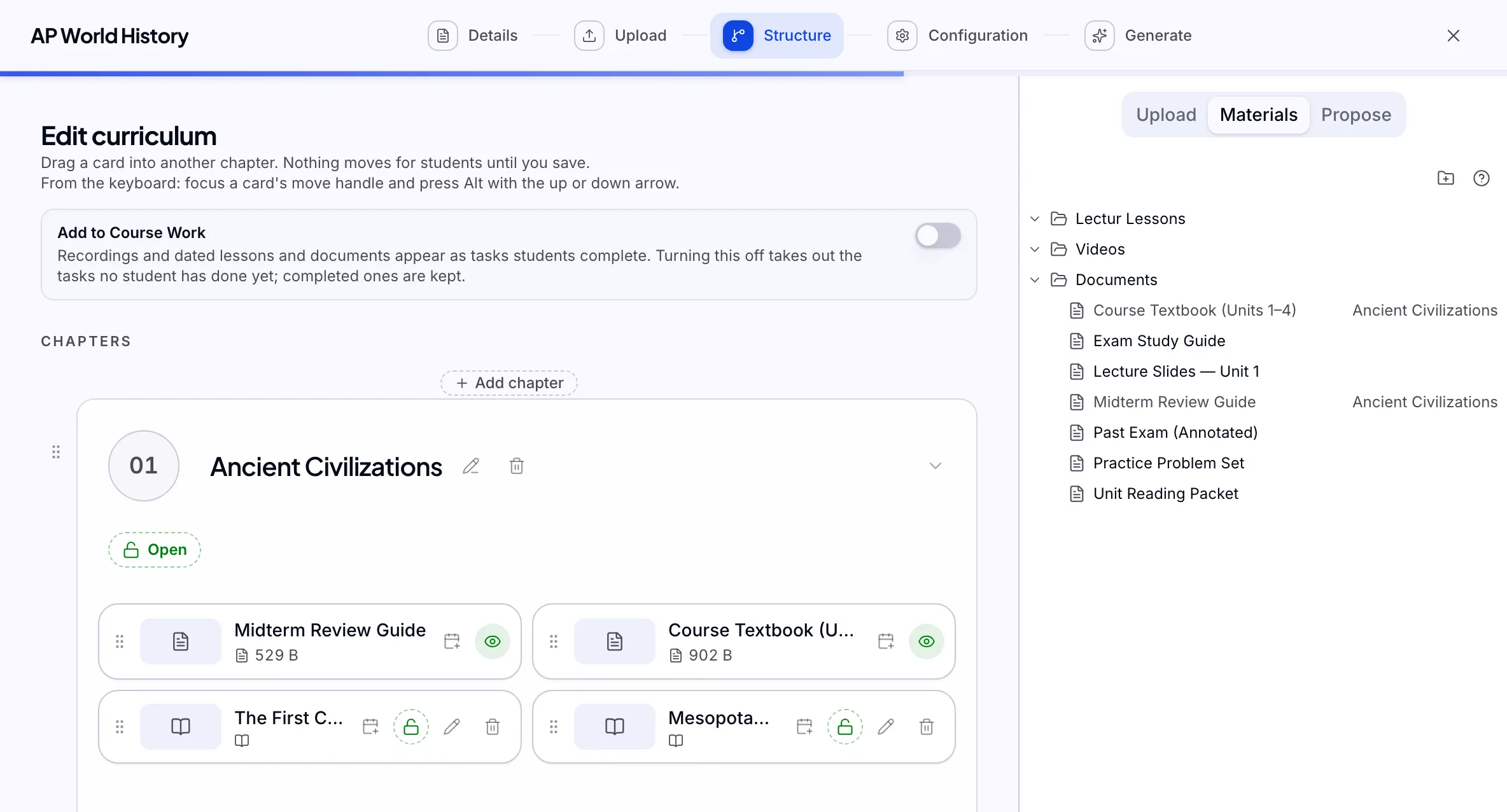Click the Add chapter button
1507x812 pixels.
(509, 383)
